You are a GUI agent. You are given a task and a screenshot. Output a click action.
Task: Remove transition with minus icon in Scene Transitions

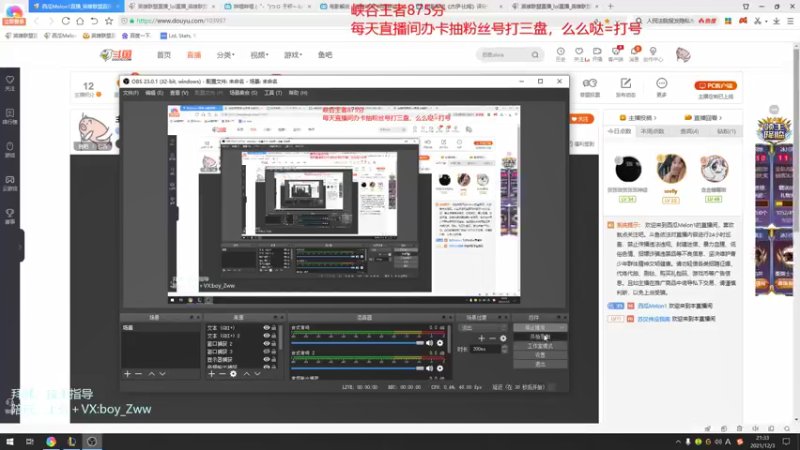492,338
